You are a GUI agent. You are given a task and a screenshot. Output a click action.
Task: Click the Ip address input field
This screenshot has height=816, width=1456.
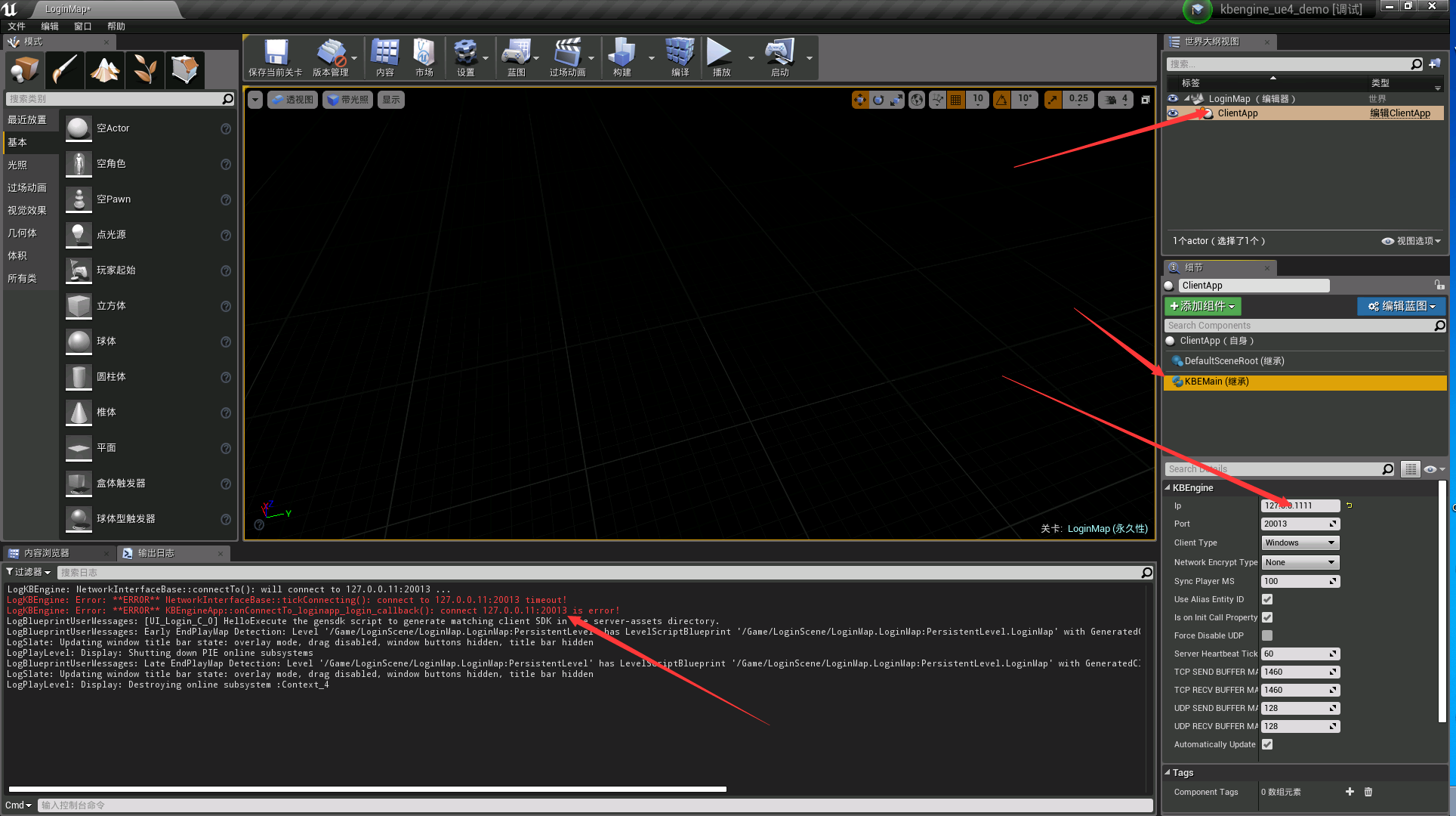pyautogui.click(x=1300, y=505)
